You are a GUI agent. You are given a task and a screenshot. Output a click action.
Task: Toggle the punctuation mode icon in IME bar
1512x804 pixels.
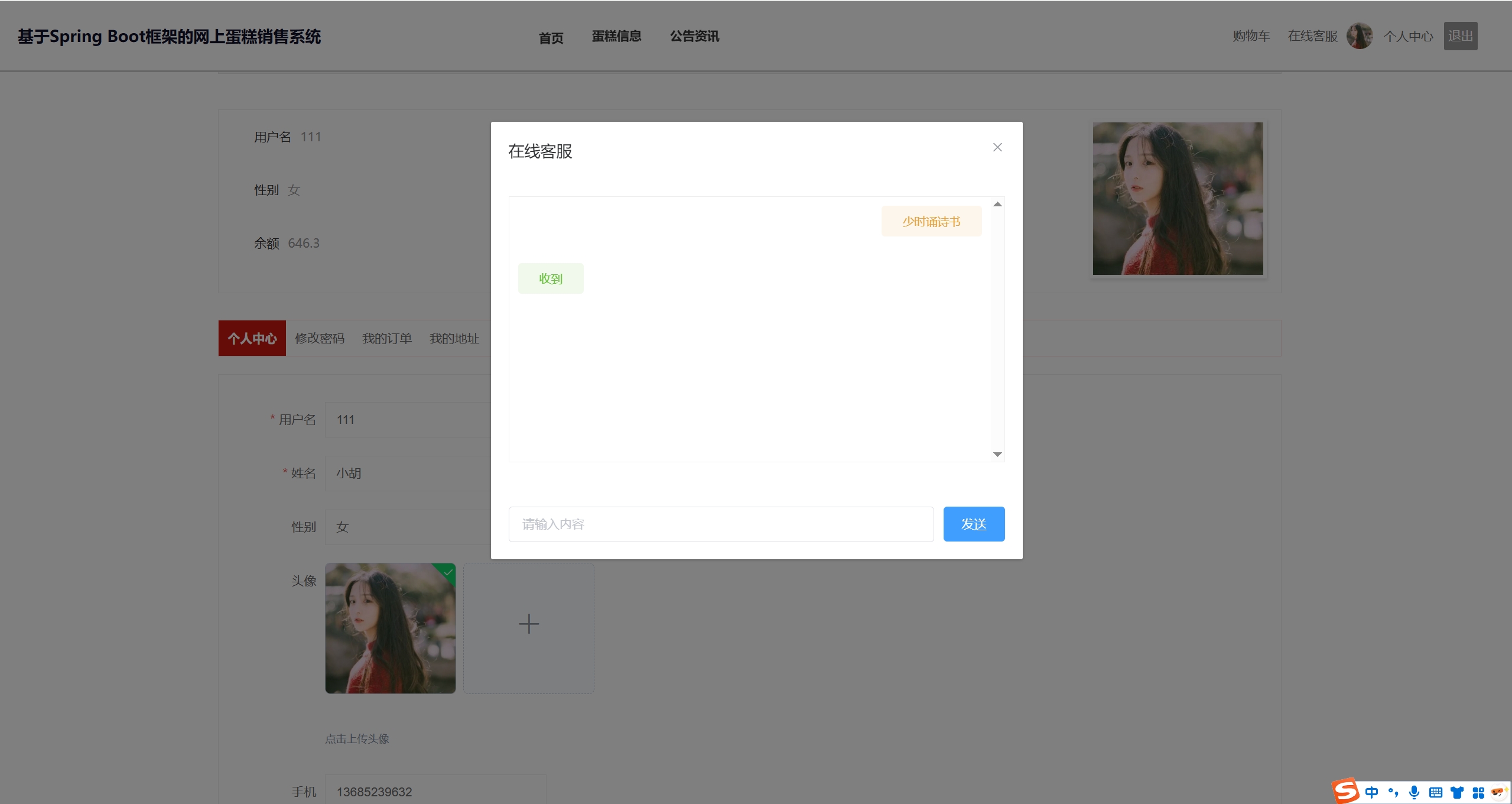(1393, 792)
